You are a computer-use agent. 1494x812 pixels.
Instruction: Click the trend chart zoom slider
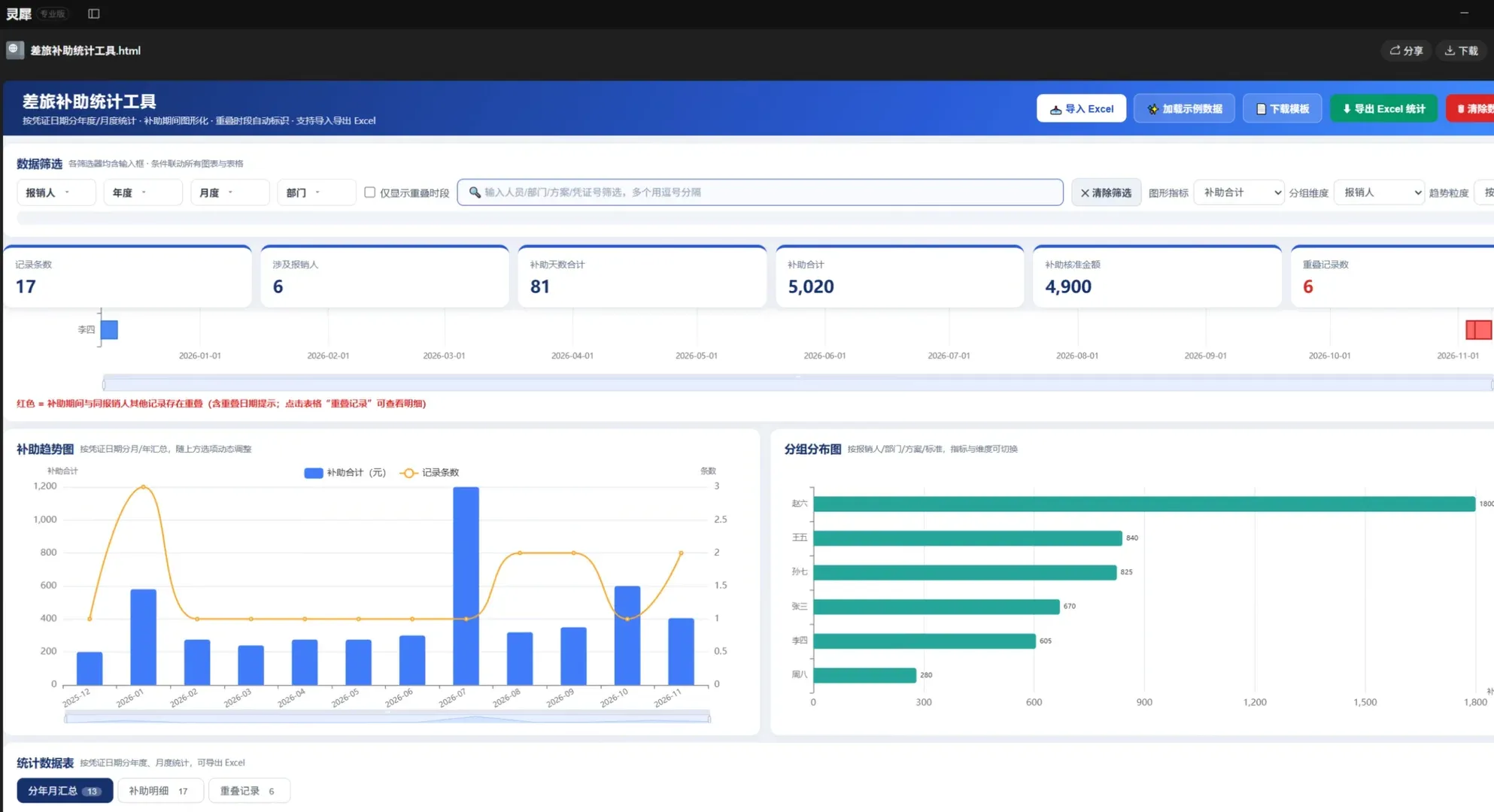coord(387,718)
